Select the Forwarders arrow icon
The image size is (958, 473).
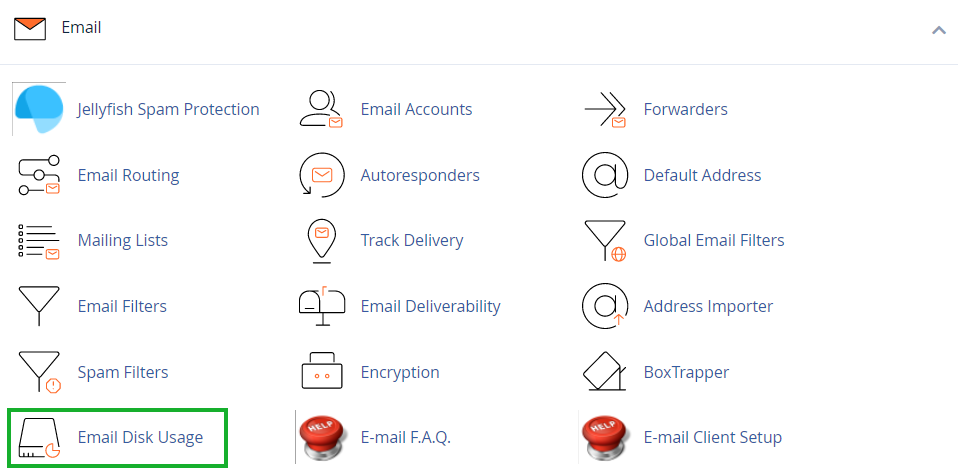[x=605, y=110]
